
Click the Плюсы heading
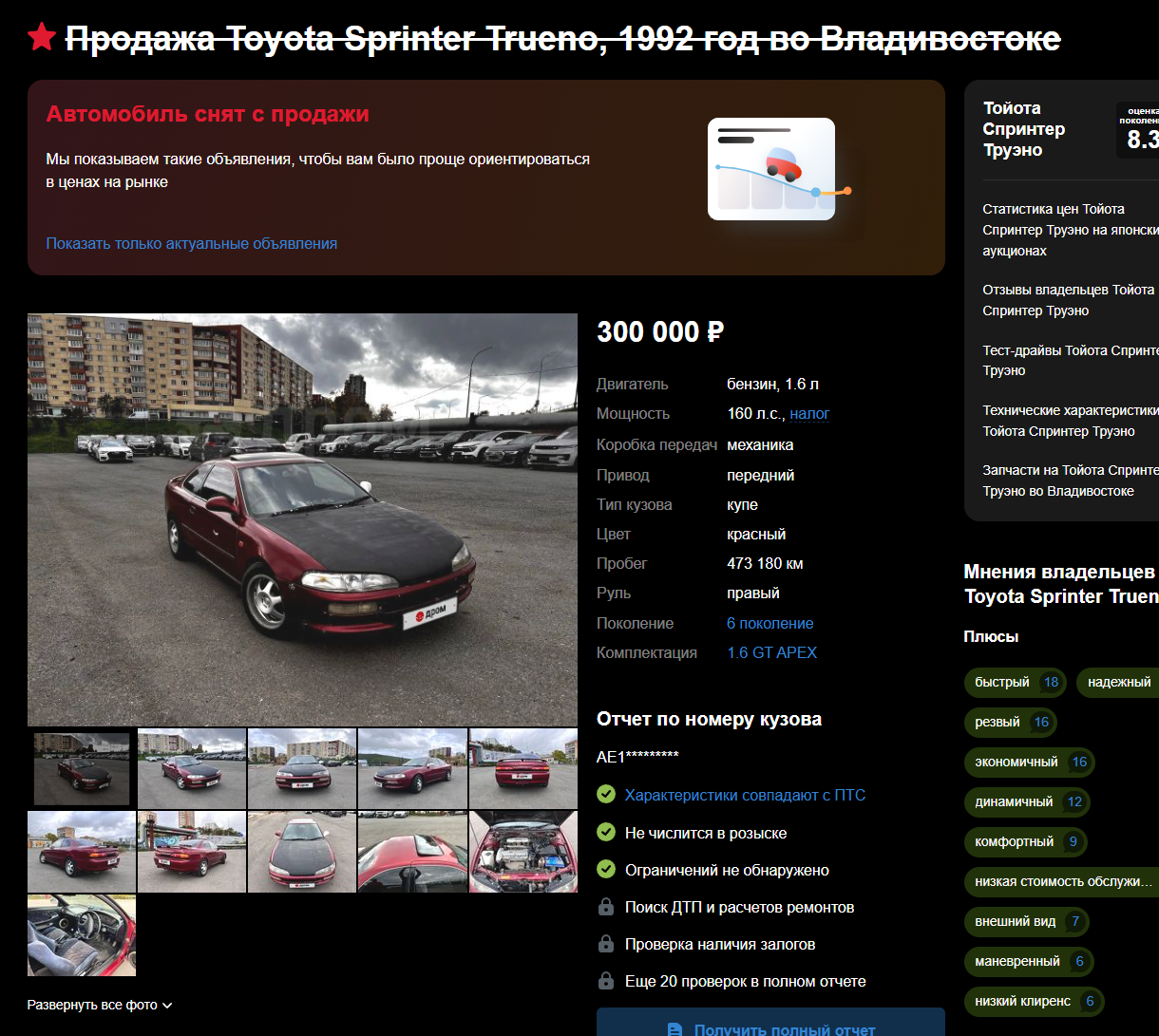click(x=991, y=637)
